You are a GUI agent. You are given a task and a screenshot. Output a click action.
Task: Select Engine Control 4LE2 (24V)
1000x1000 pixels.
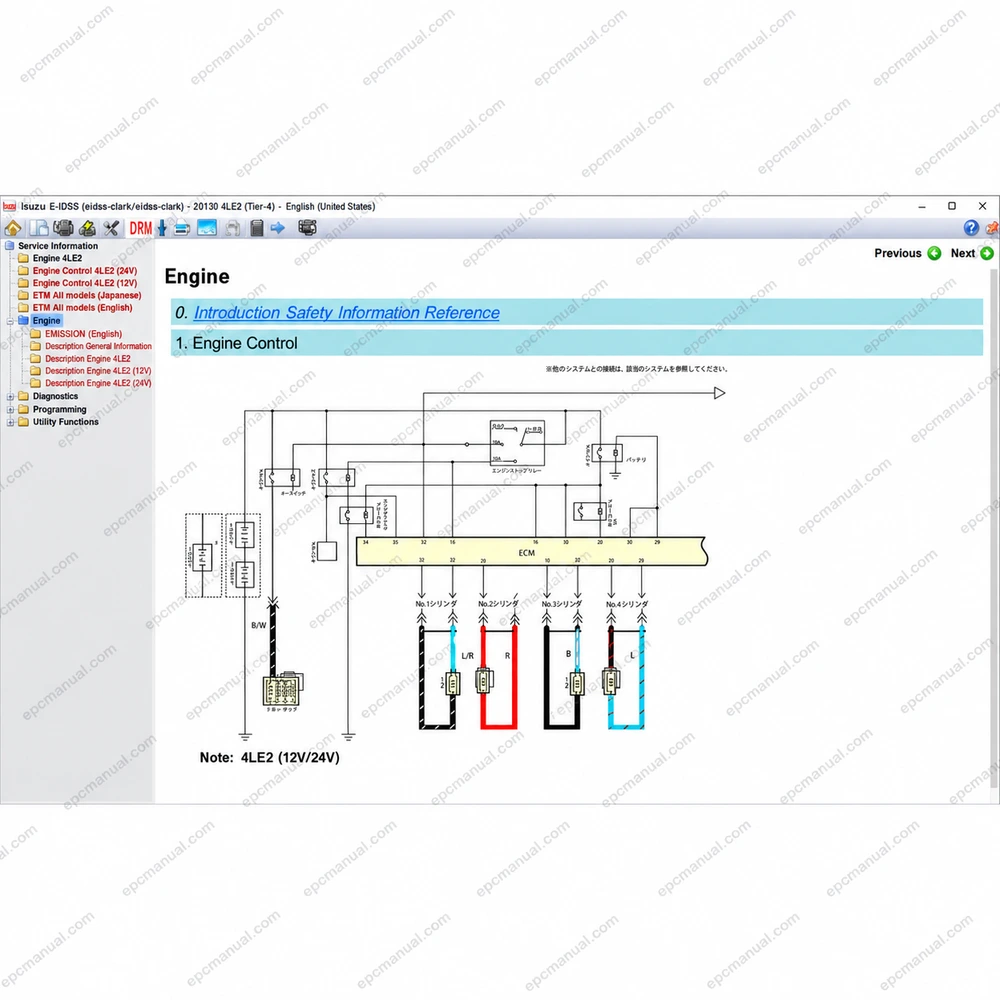pyautogui.click(x=85, y=270)
